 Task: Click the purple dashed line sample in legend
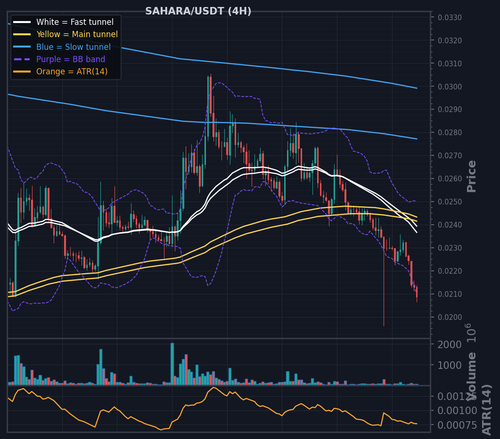pyautogui.click(x=22, y=59)
